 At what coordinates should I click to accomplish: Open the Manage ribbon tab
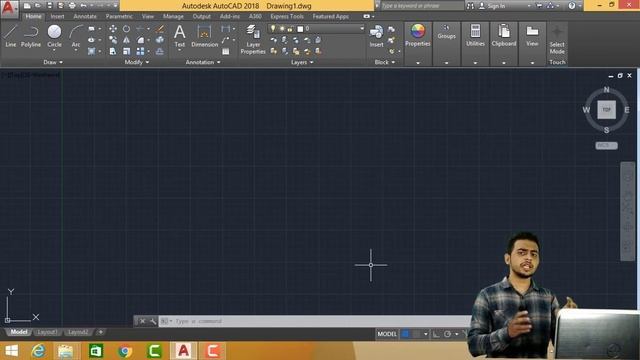point(173,16)
